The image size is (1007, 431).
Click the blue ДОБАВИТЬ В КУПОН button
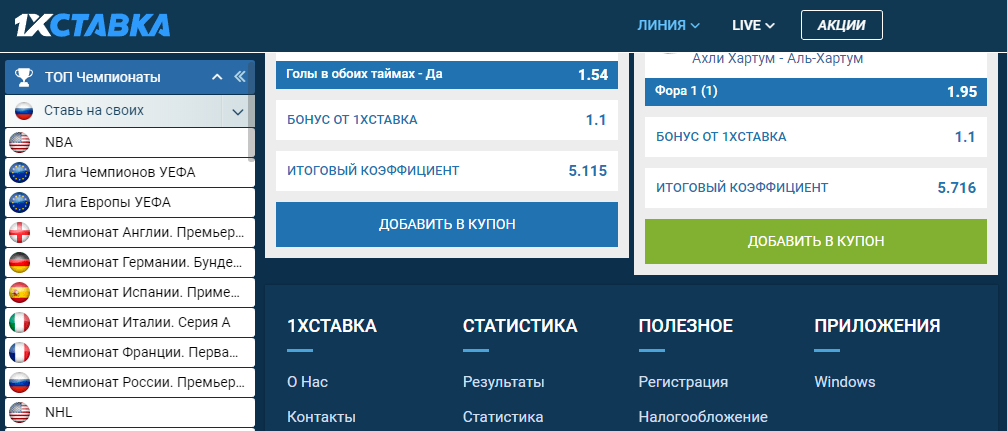[447, 224]
